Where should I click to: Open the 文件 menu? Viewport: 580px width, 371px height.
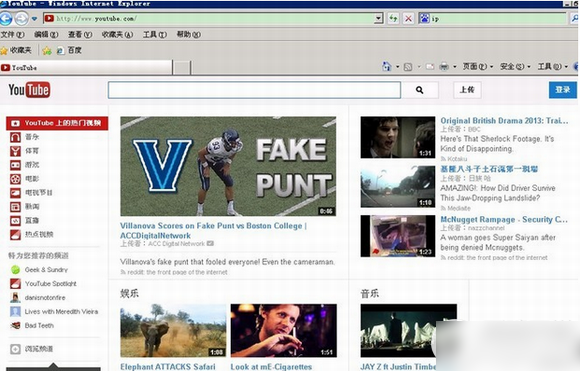click(x=13, y=34)
